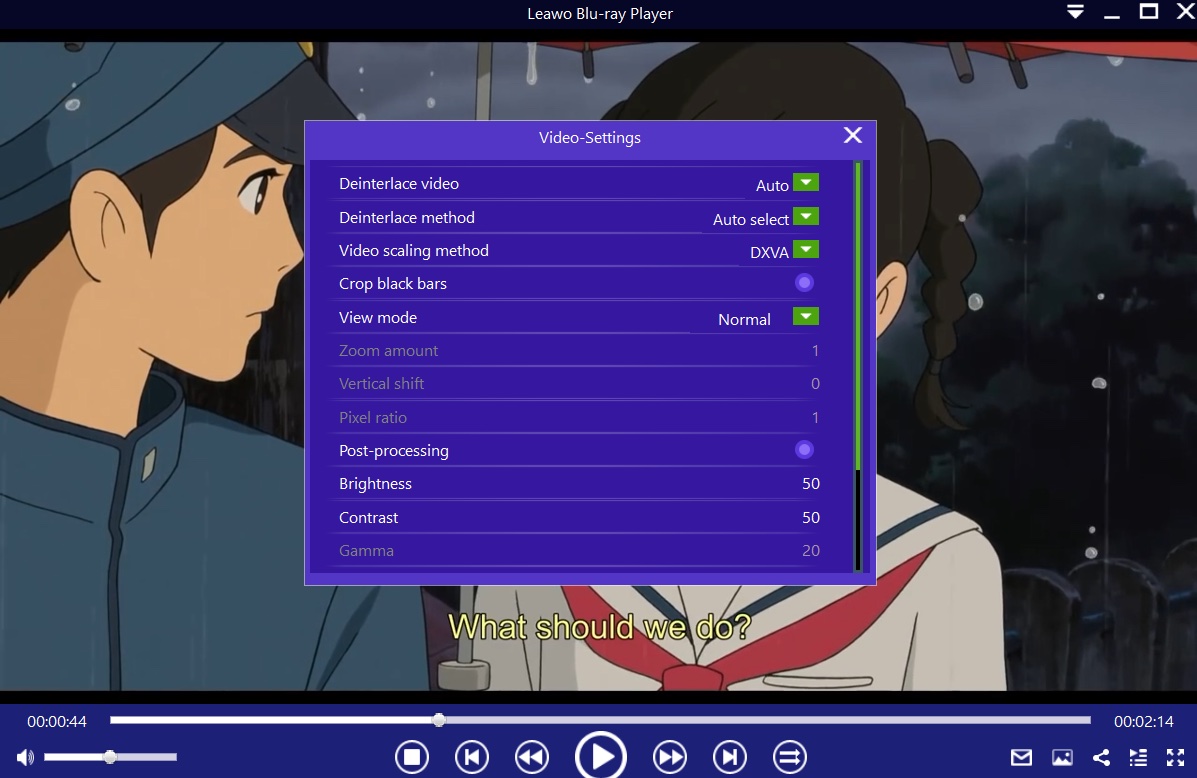Screen dimensions: 1197x778
Task: Open the envelope mail icon
Action: coord(1021,757)
